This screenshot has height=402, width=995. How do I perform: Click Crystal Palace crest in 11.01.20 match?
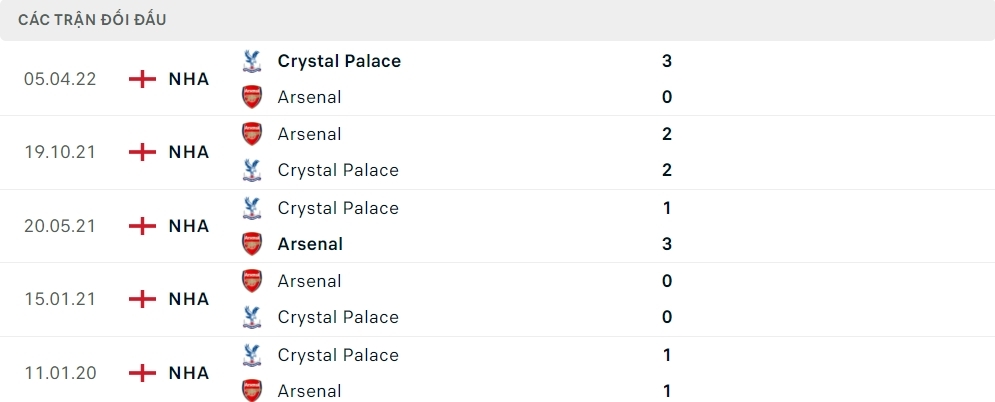pyautogui.click(x=252, y=355)
